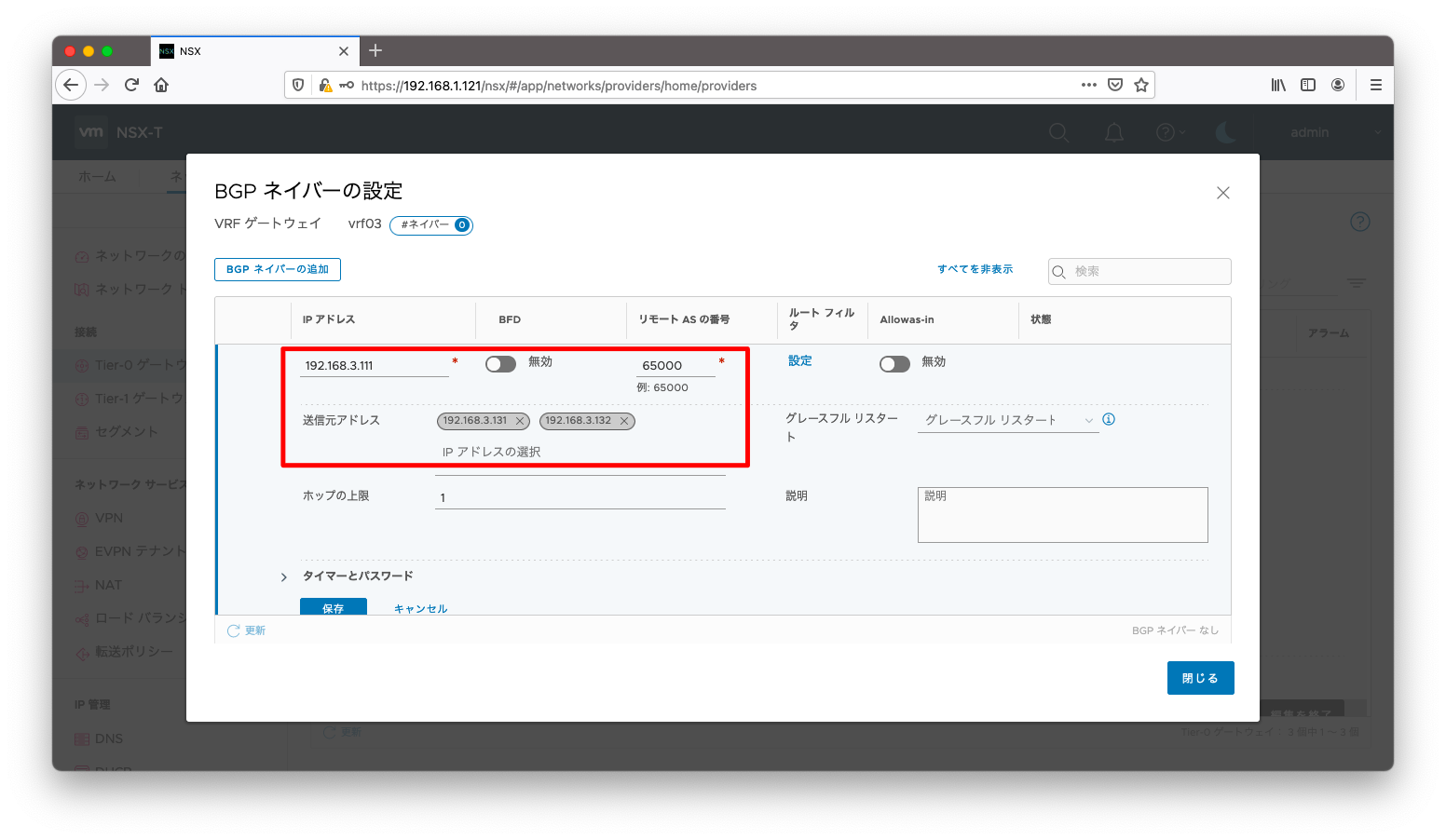Image resolution: width=1446 pixels, height=840 pixels.
Task: Click the BGP ネイバーの追加 button
Action: point(278,269)
